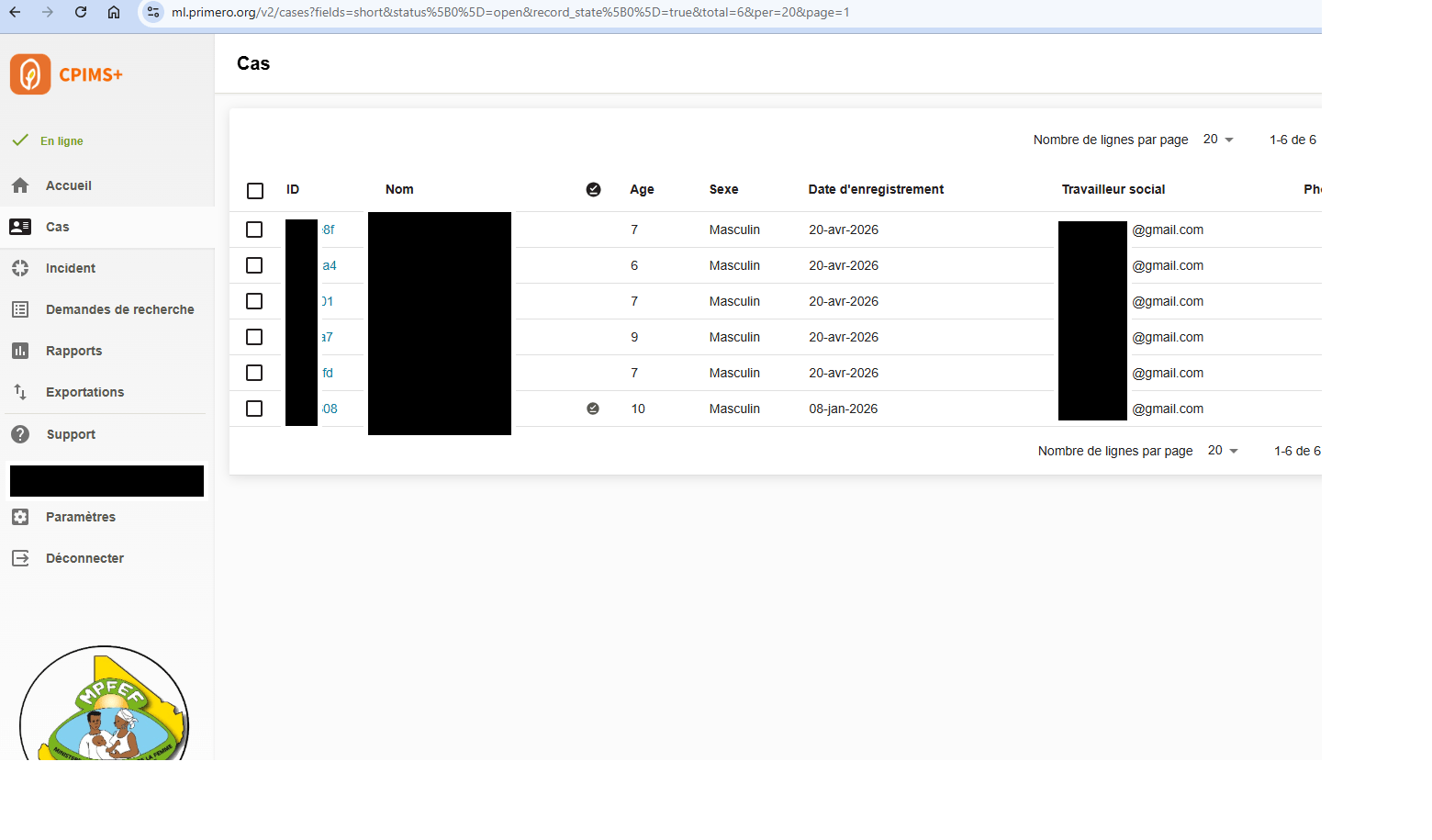Screen dimensions: 1432x840
Task: Open the case link ending in fd
Action: [328, 373]
